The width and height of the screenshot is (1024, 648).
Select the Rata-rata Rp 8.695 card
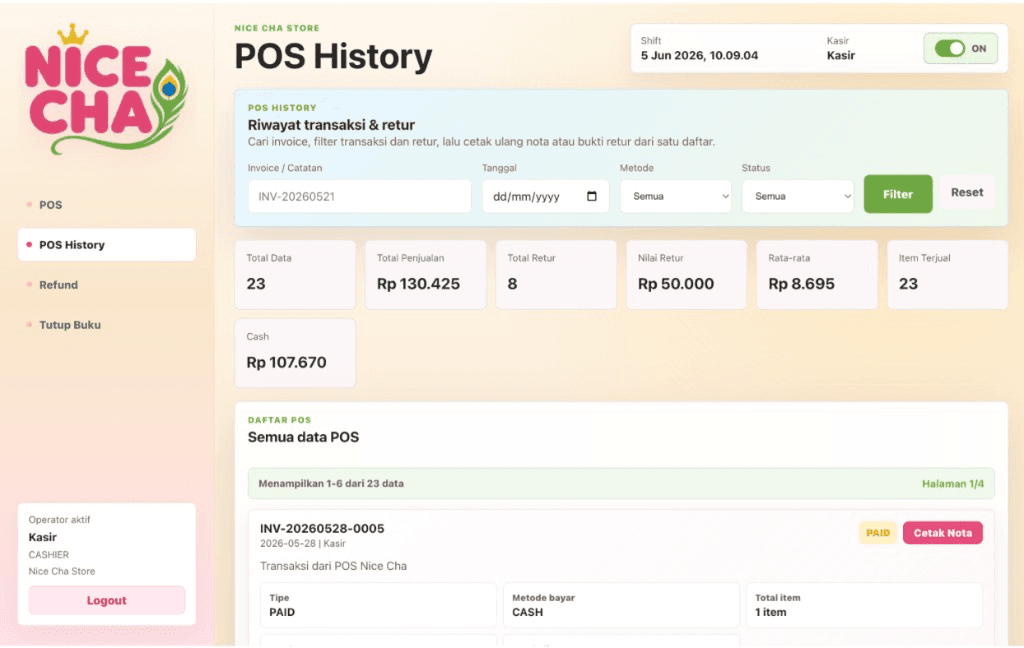tap(817, 274)
